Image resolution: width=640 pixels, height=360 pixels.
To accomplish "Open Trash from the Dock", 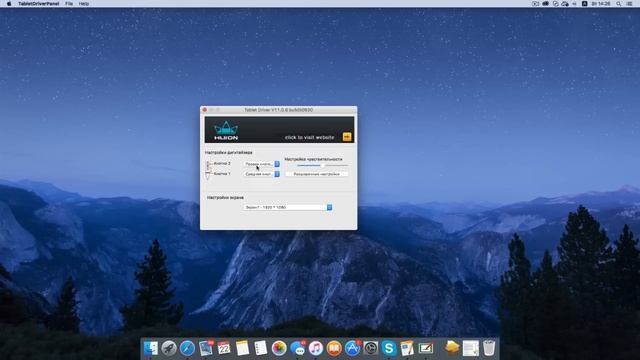I will pos(489,348).
